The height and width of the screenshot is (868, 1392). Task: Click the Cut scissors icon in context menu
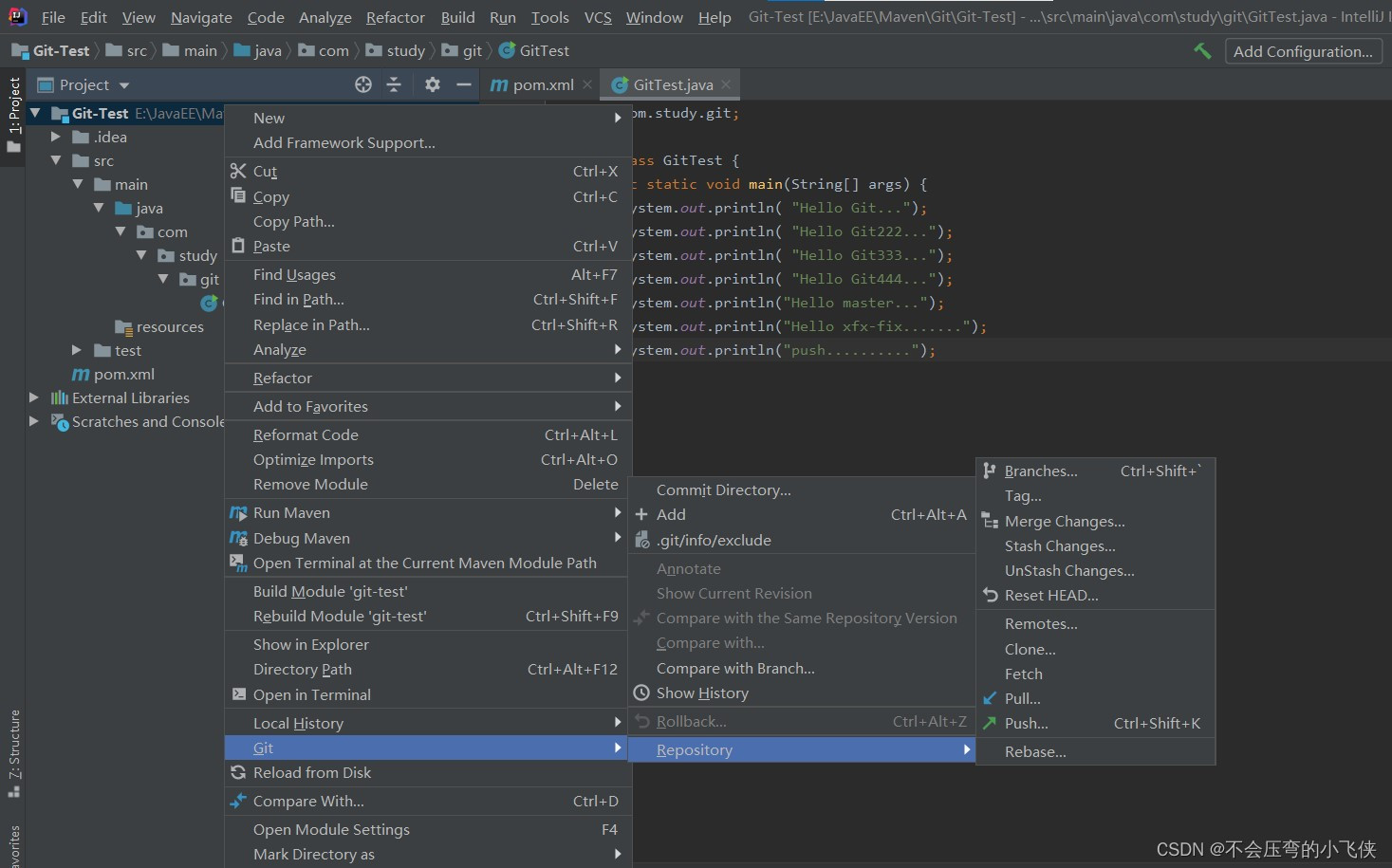(238, 171)
